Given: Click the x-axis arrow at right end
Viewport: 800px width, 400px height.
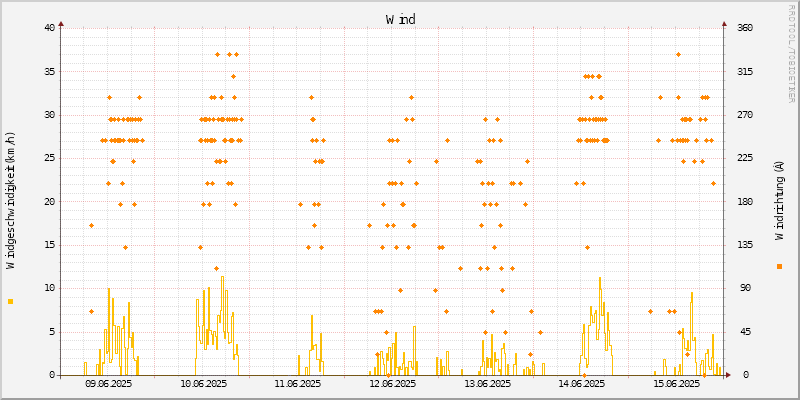Looking at the screenshot, I should click(728, 375).
